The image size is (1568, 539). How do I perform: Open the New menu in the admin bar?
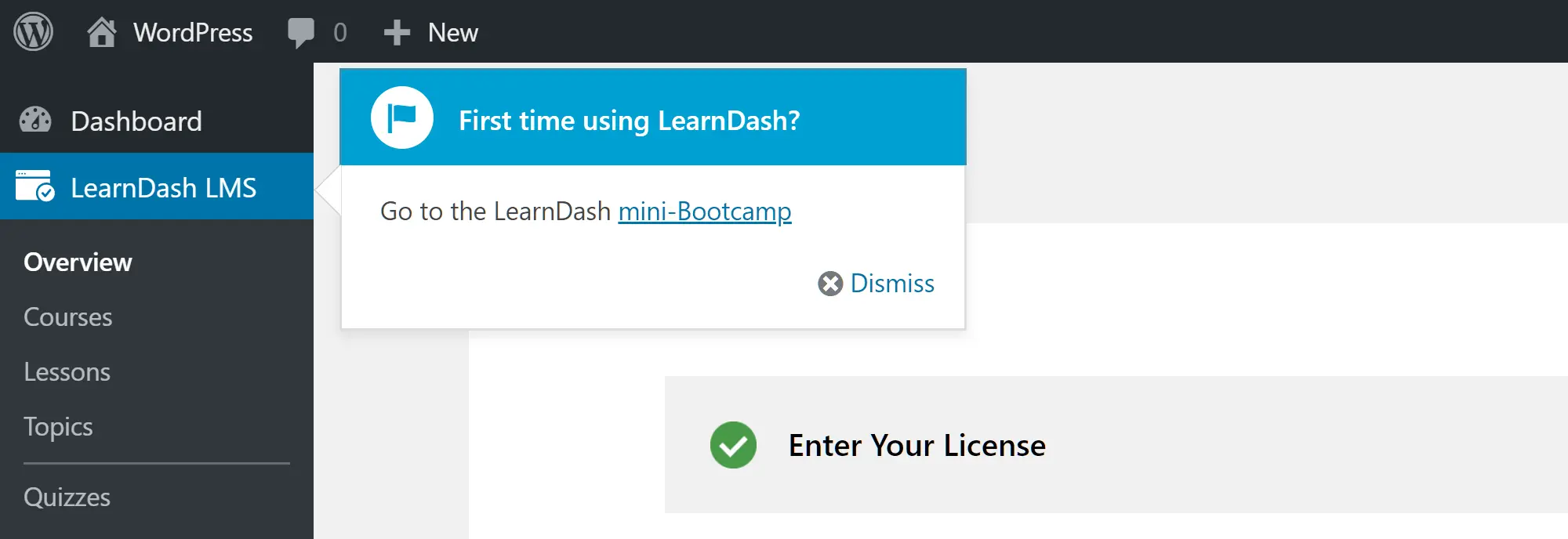[x=452, y=32]
